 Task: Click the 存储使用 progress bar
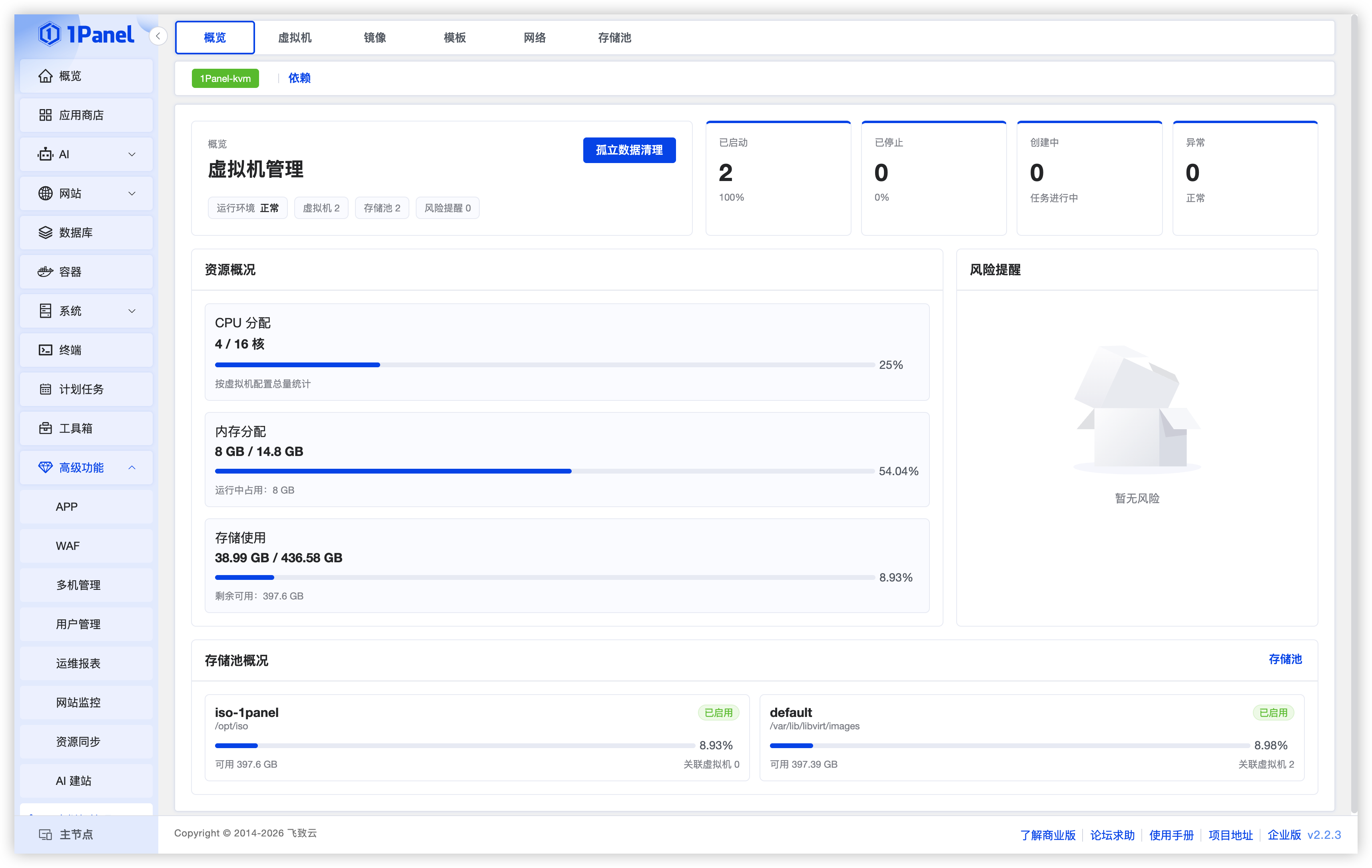coord(544,577)
